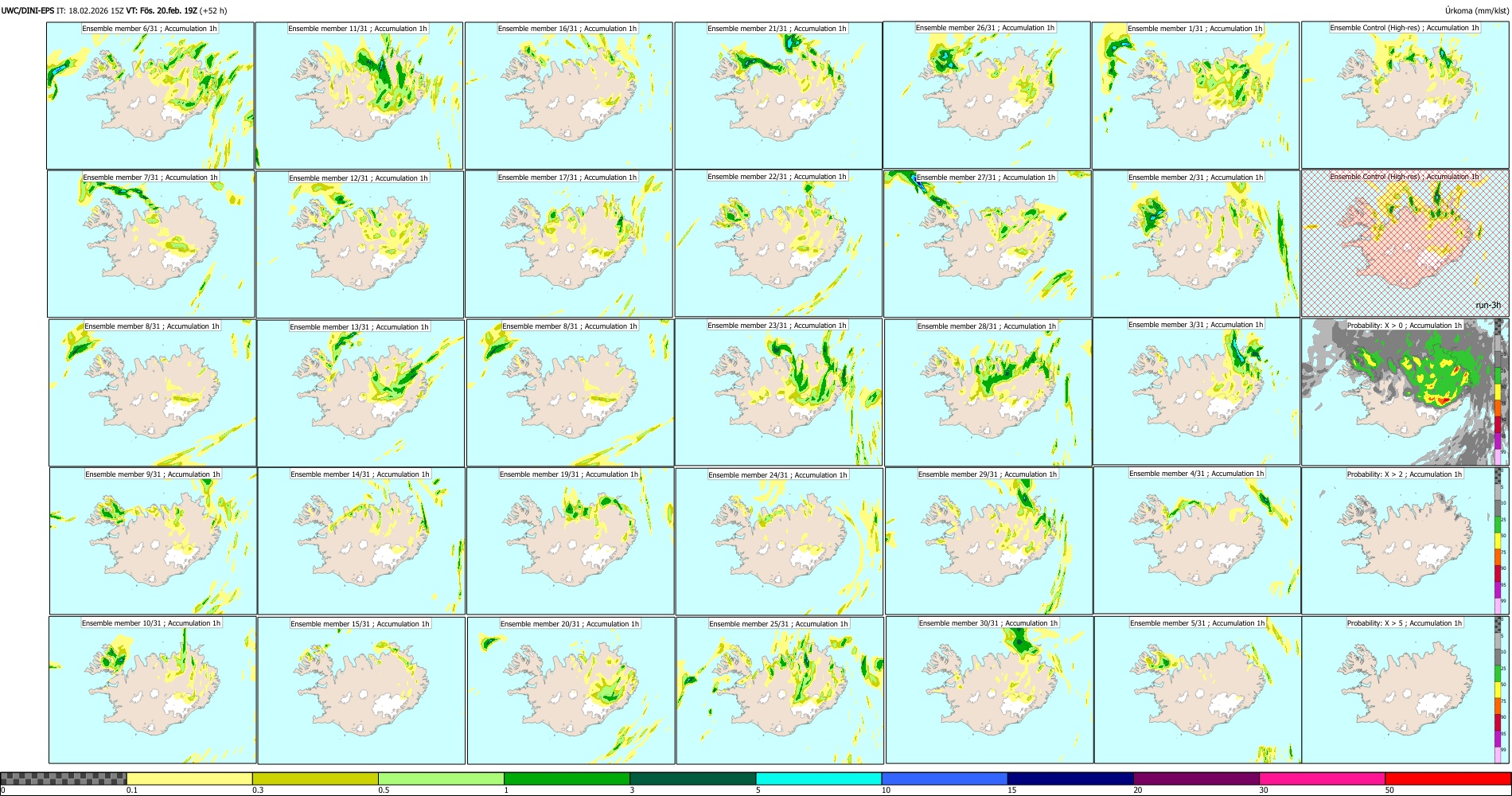Open the Ensemble member 3/31 map

click(x=1196, y=391)
